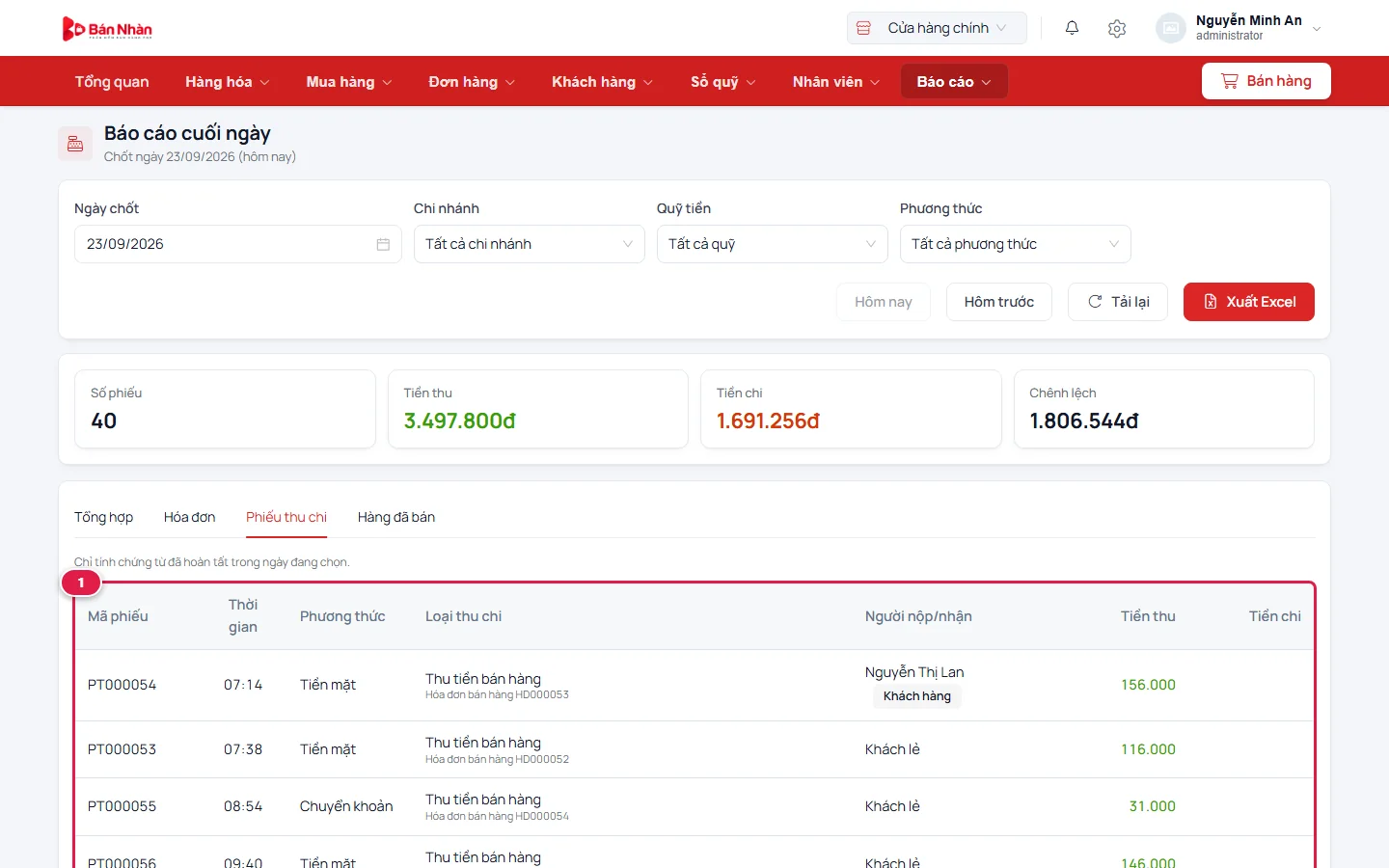Open the Phương thức filter dropdown
Image resolution: width=1389 pixels, height=868 pixels.
click(x=1015, y=244)
